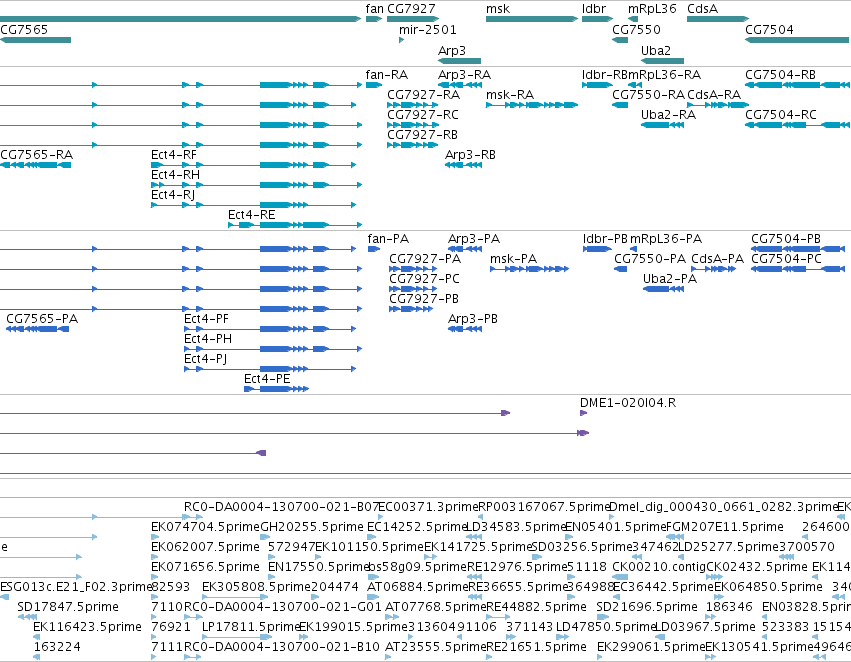
Task: Select the CG7504-RC transcript label
Action: pos(780,115)
